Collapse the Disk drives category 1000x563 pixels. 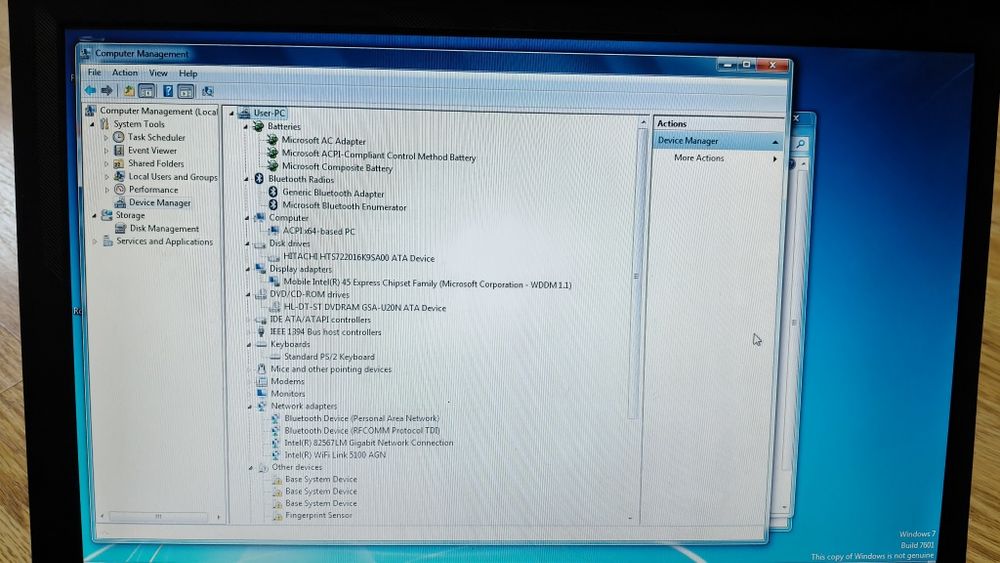247,244
